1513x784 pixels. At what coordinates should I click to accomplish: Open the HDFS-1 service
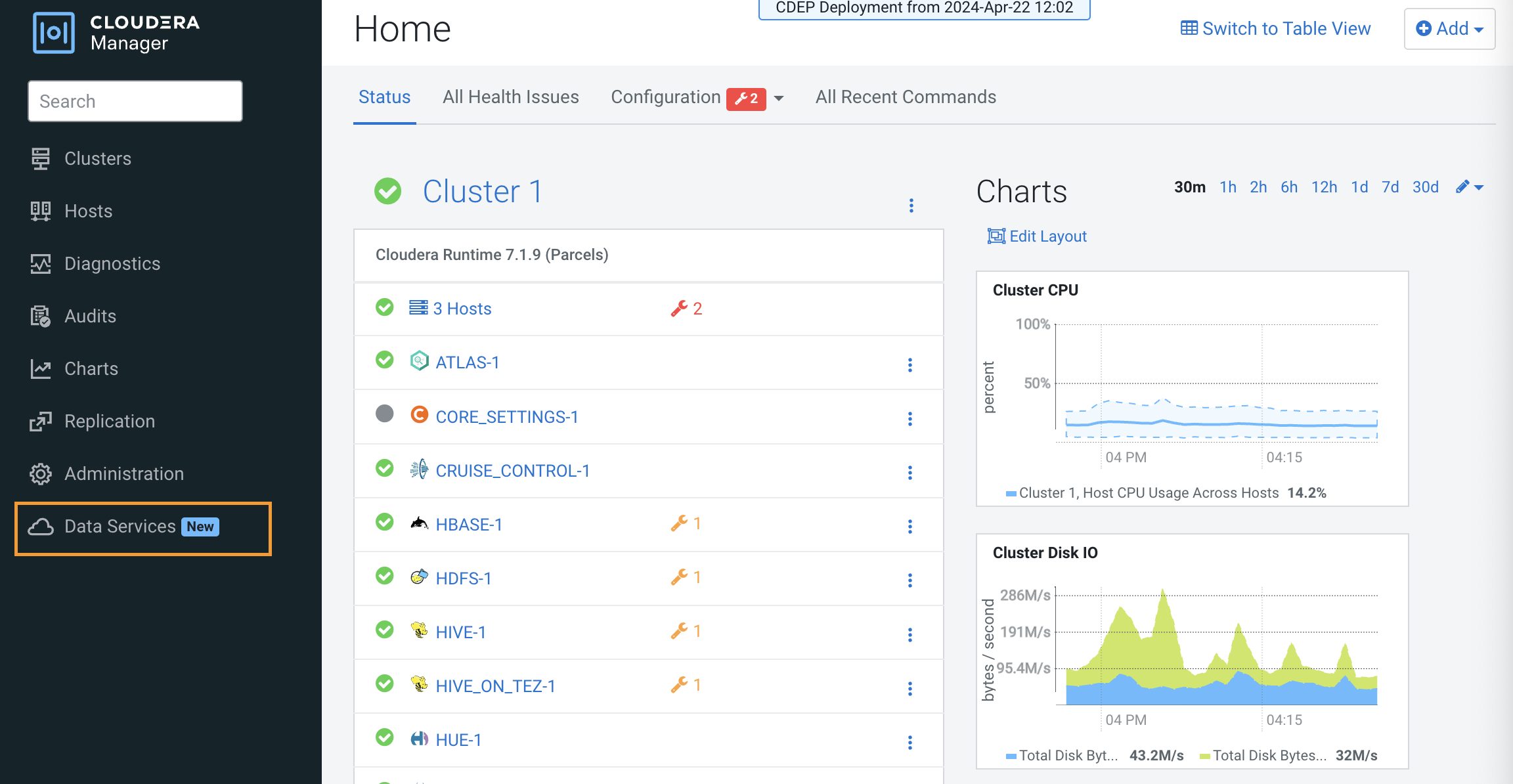(x=464, y=578)
